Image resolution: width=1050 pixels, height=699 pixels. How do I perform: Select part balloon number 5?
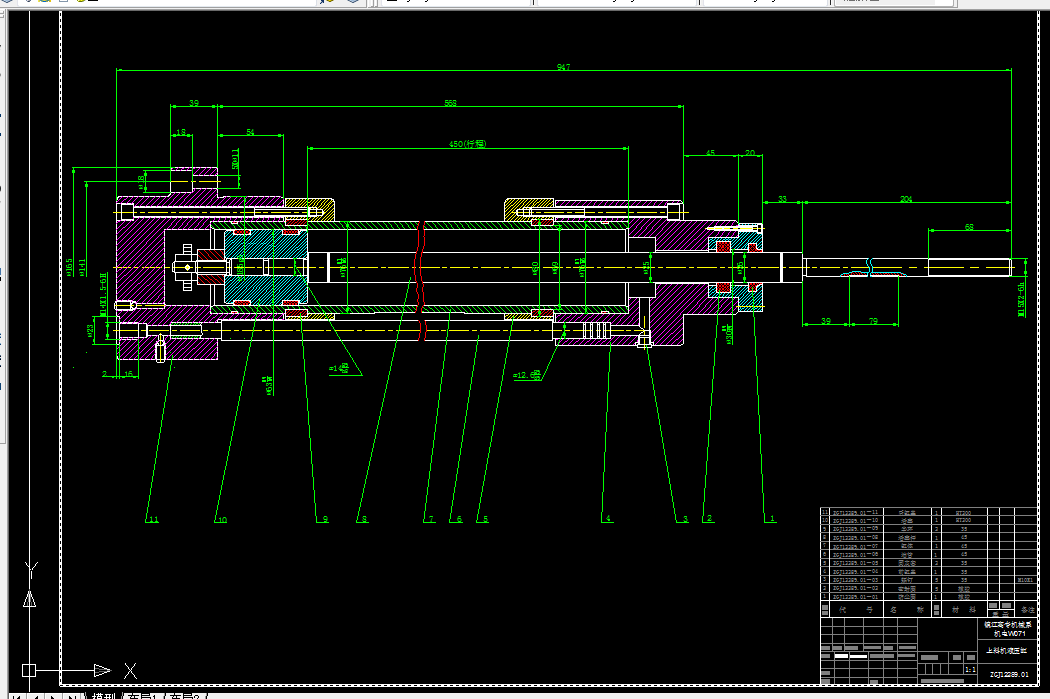[485, 519]
